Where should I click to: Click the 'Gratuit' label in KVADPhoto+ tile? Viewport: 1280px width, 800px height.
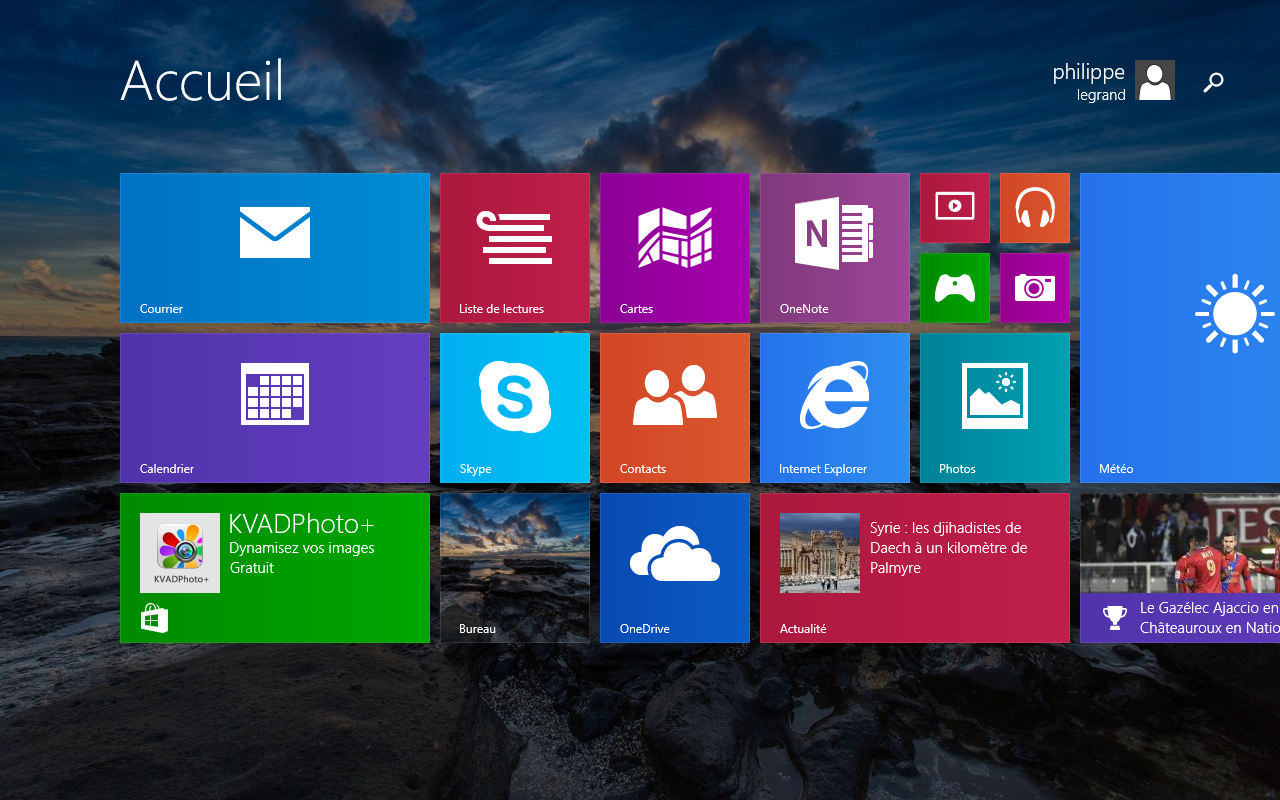[252, 568]
